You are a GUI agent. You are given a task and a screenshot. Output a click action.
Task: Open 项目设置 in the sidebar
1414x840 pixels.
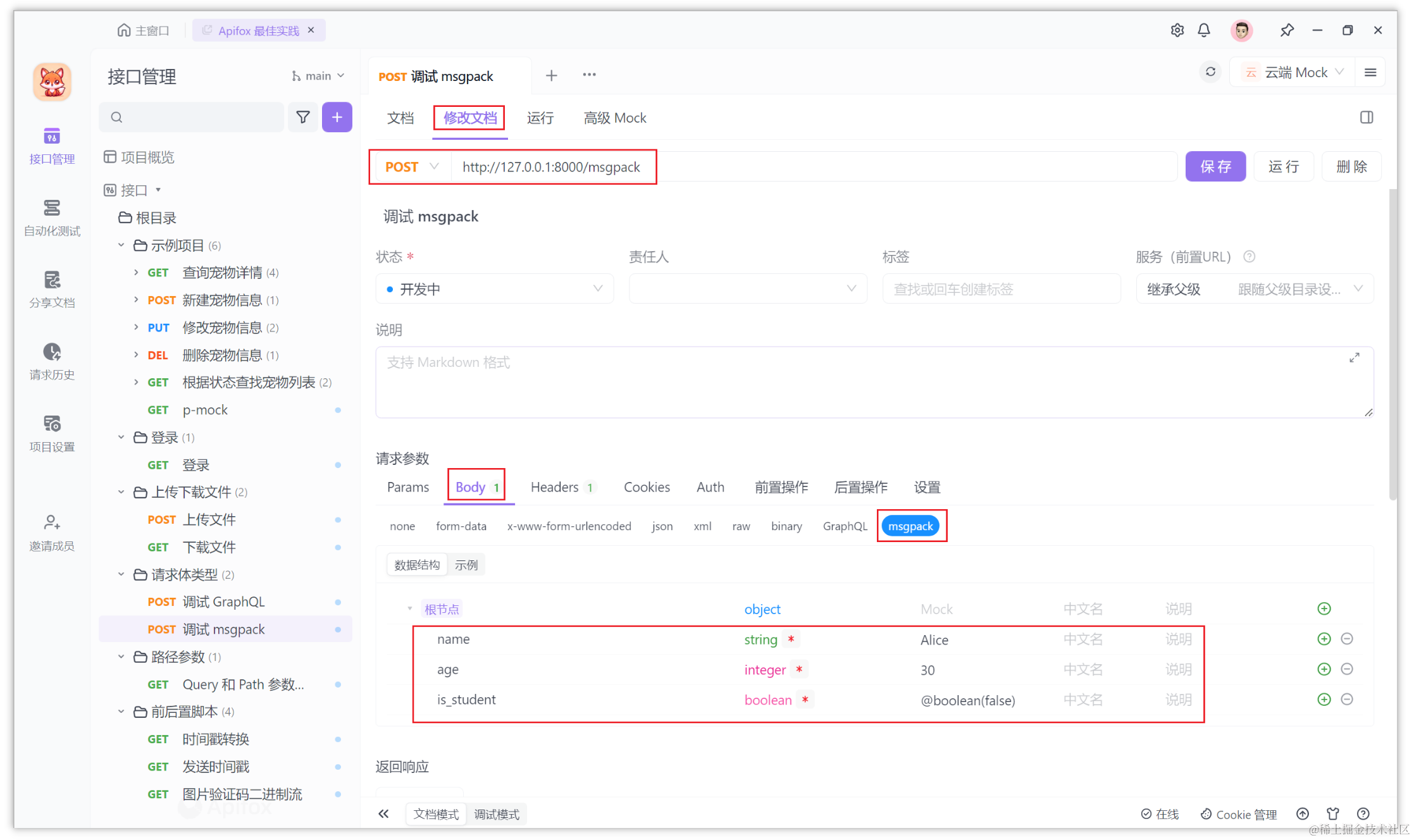(51, 433)
